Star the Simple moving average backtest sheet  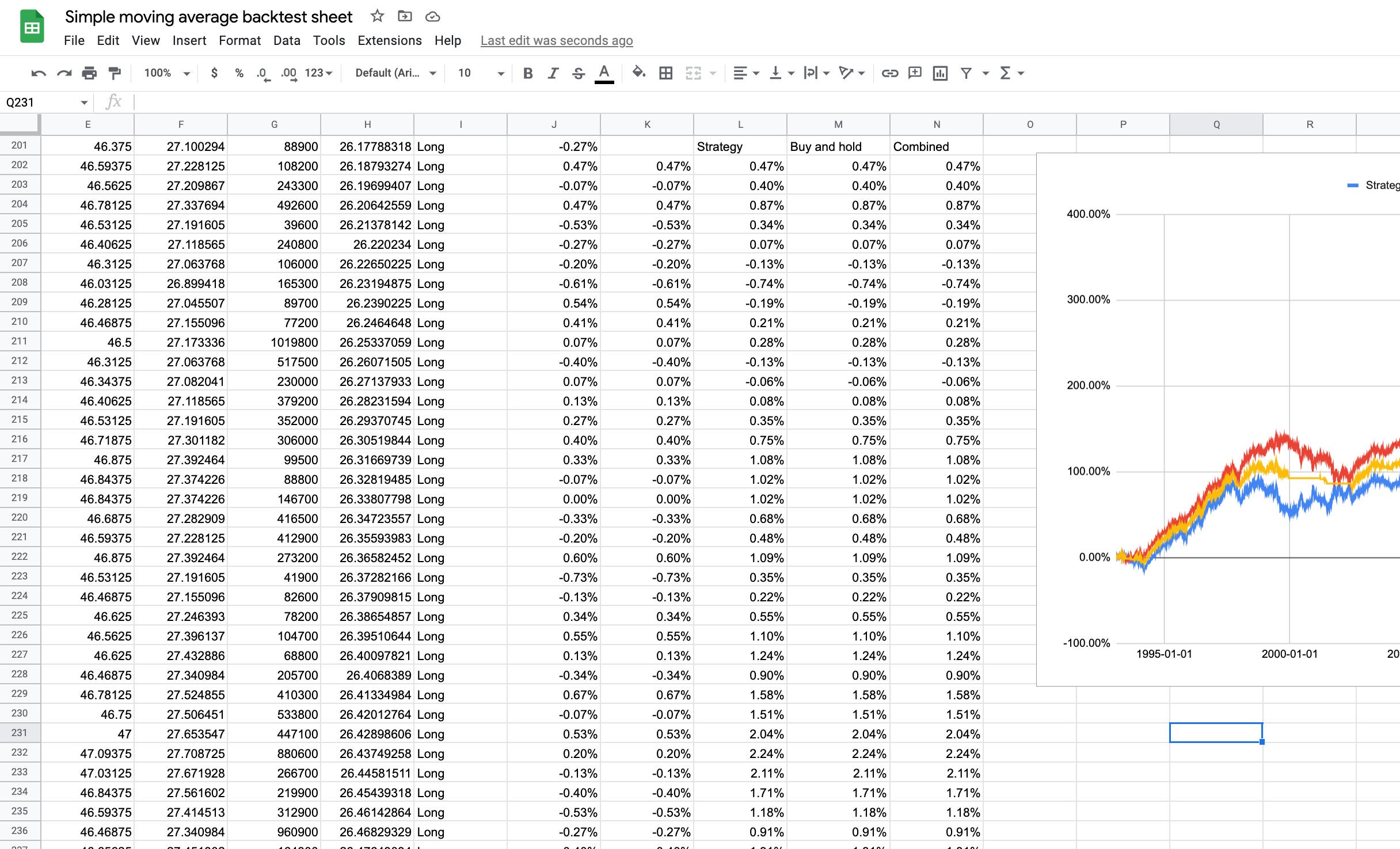(x=377, y=17)
